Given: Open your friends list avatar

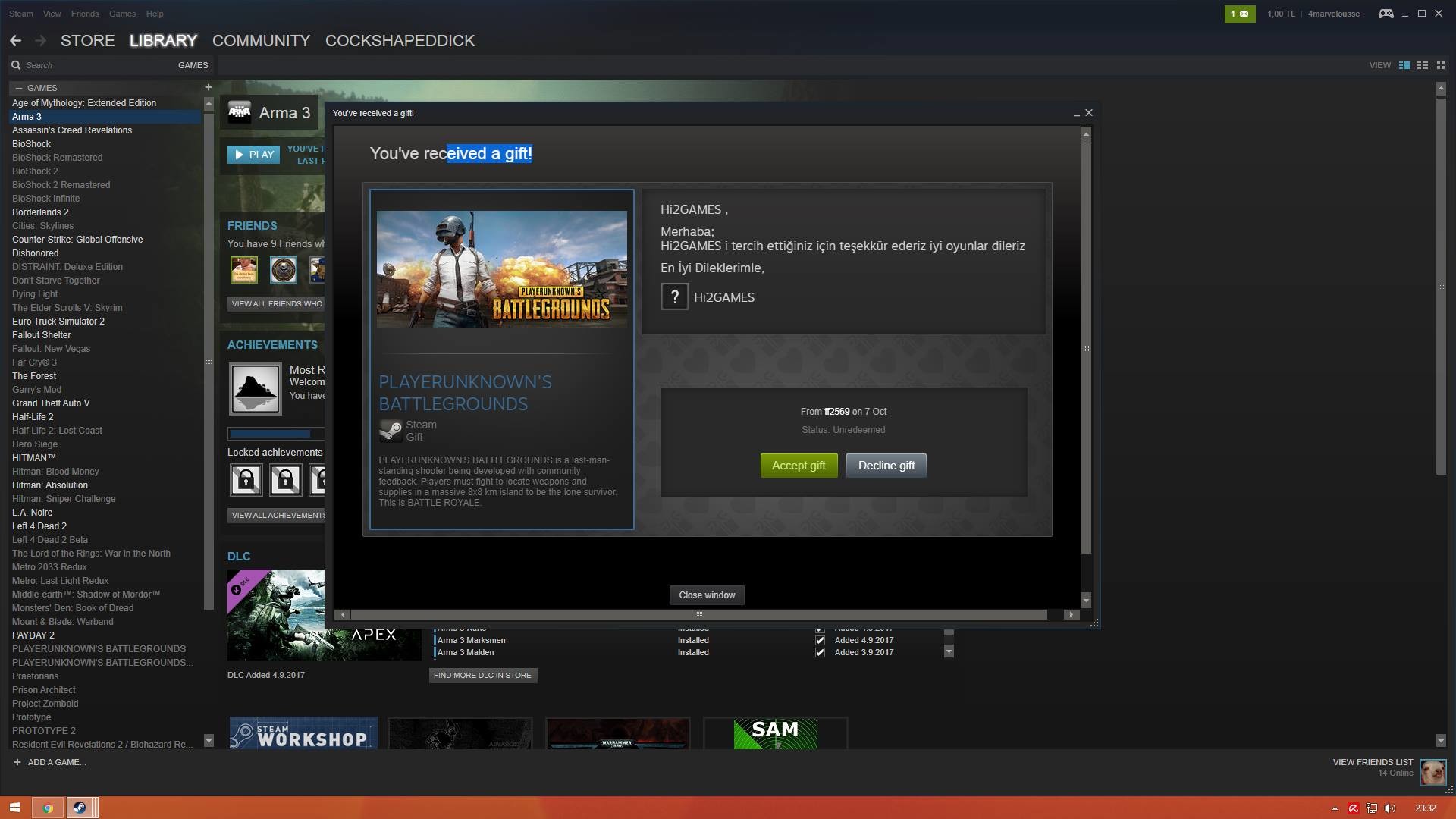Looking at the screenshot, I should (x=1432, y=773).
